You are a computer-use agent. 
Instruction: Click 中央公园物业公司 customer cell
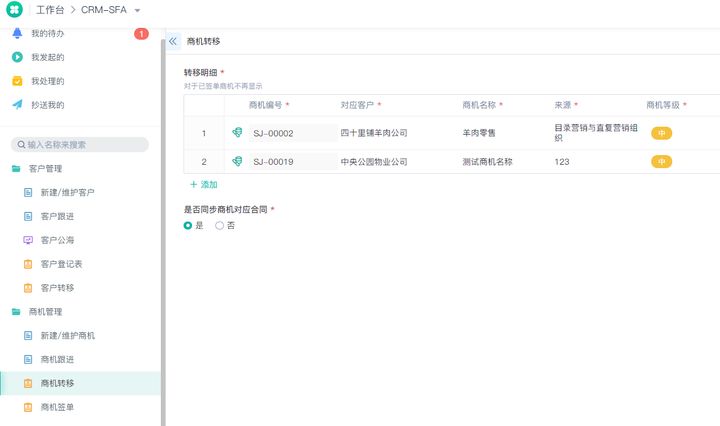coord(374,162)
